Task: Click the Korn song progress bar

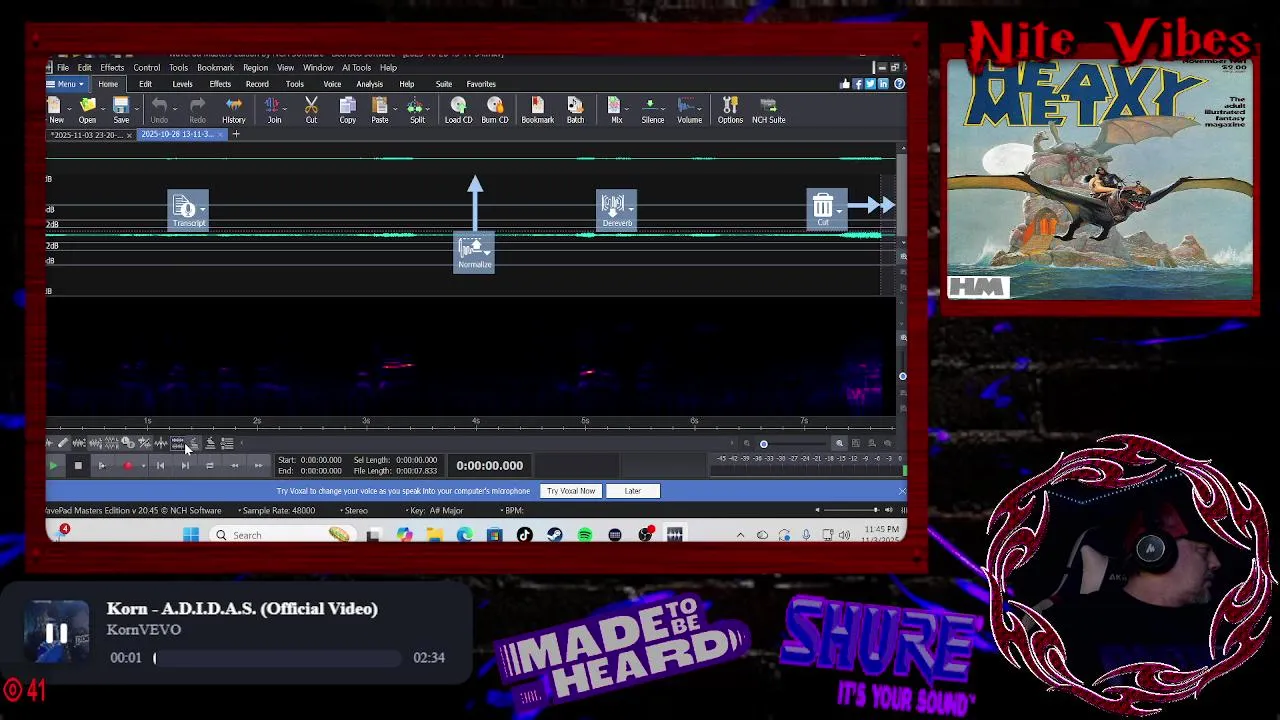Action: (277, 658)
